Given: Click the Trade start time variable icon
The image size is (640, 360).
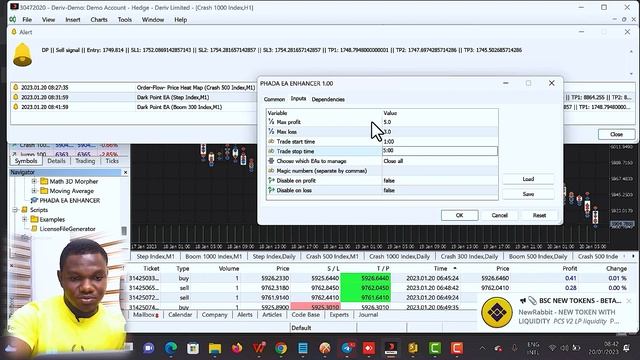Looking at the screenshot, I should [x=271, y=141].
